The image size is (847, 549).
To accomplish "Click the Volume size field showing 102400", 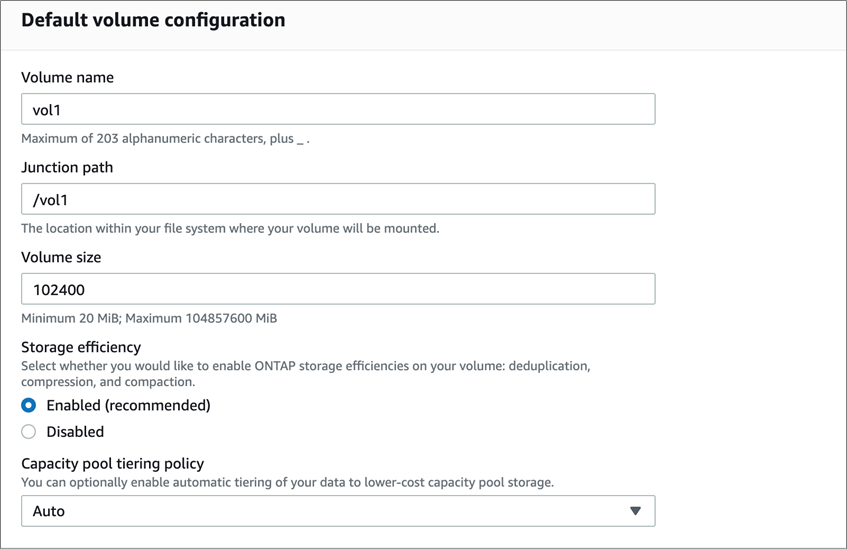I will click(337, 289).
